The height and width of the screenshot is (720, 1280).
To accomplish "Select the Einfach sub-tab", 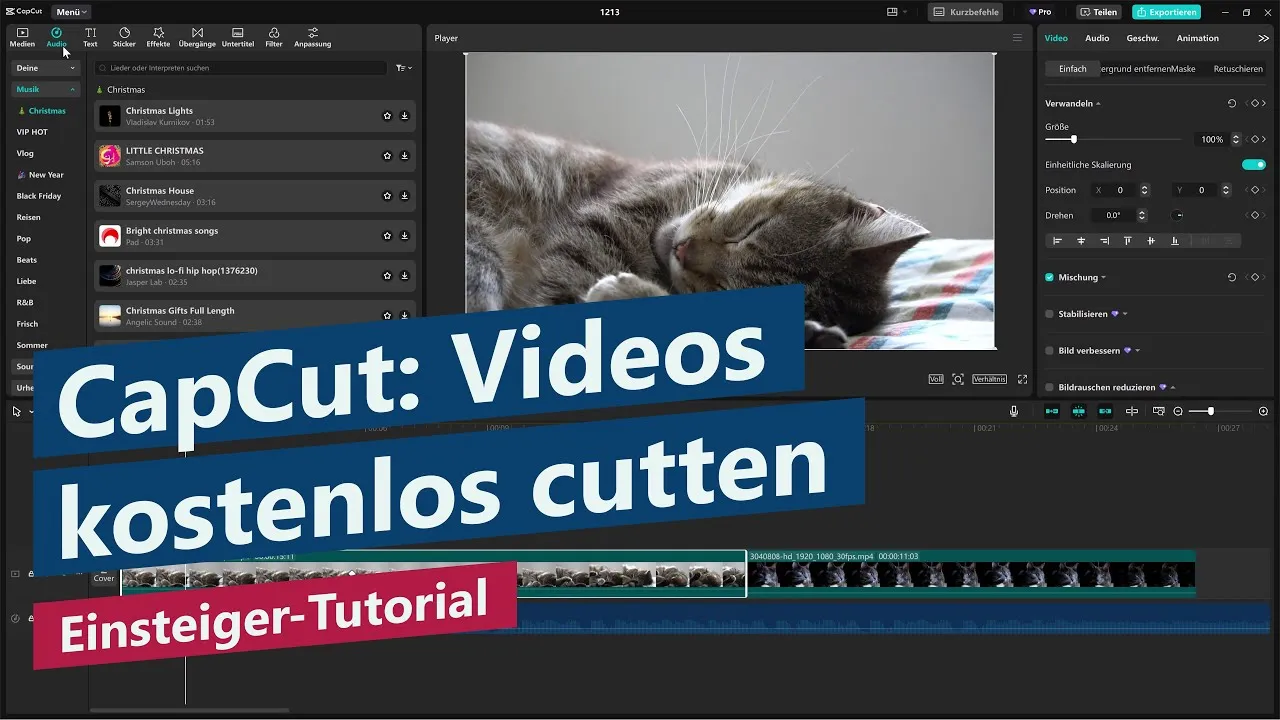I will tap(1073, 69).
